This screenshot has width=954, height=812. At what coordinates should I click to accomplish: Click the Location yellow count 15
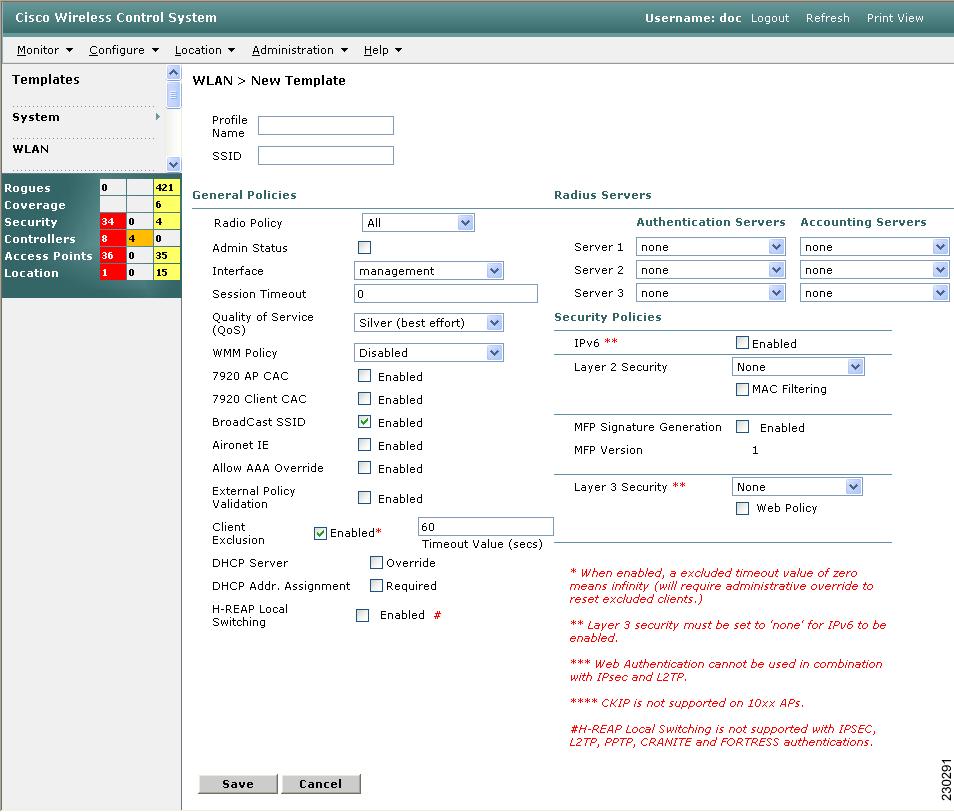pos(167,272)
